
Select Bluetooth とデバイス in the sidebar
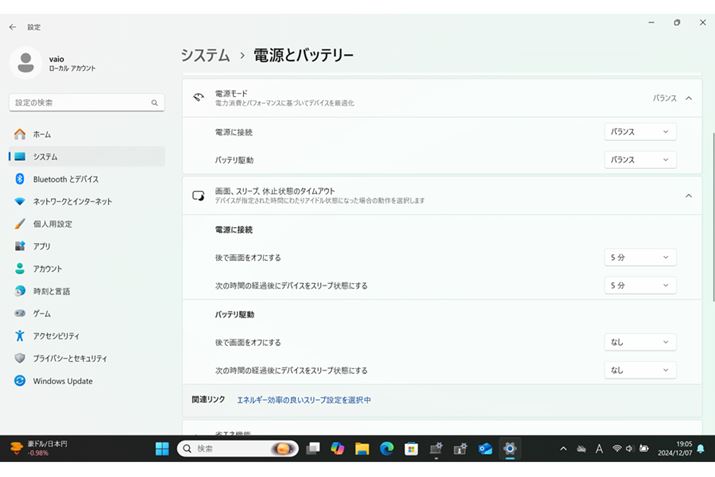point(65,179)
